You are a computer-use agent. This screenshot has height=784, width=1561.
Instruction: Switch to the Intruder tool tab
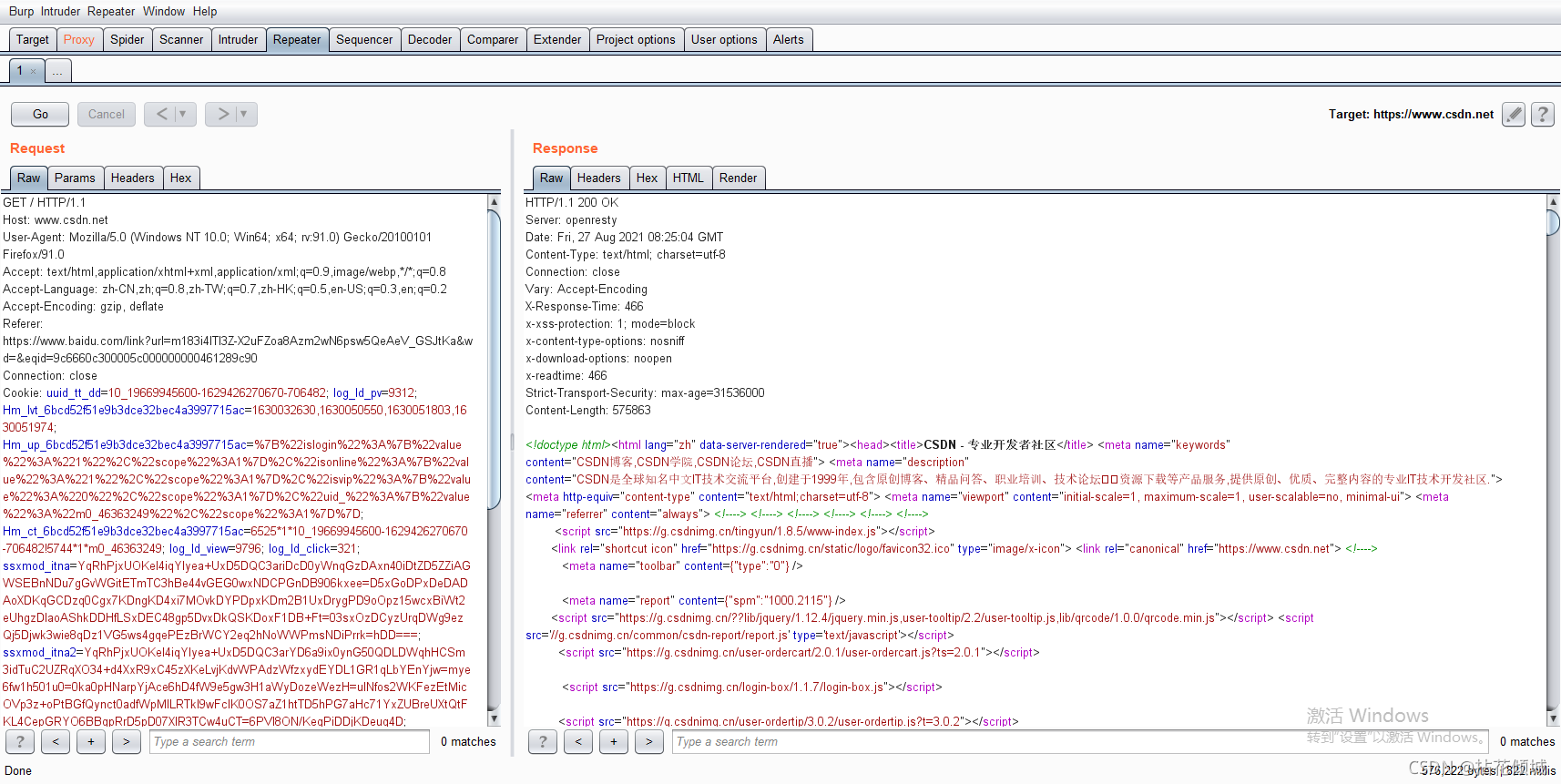tap(238, 40)
